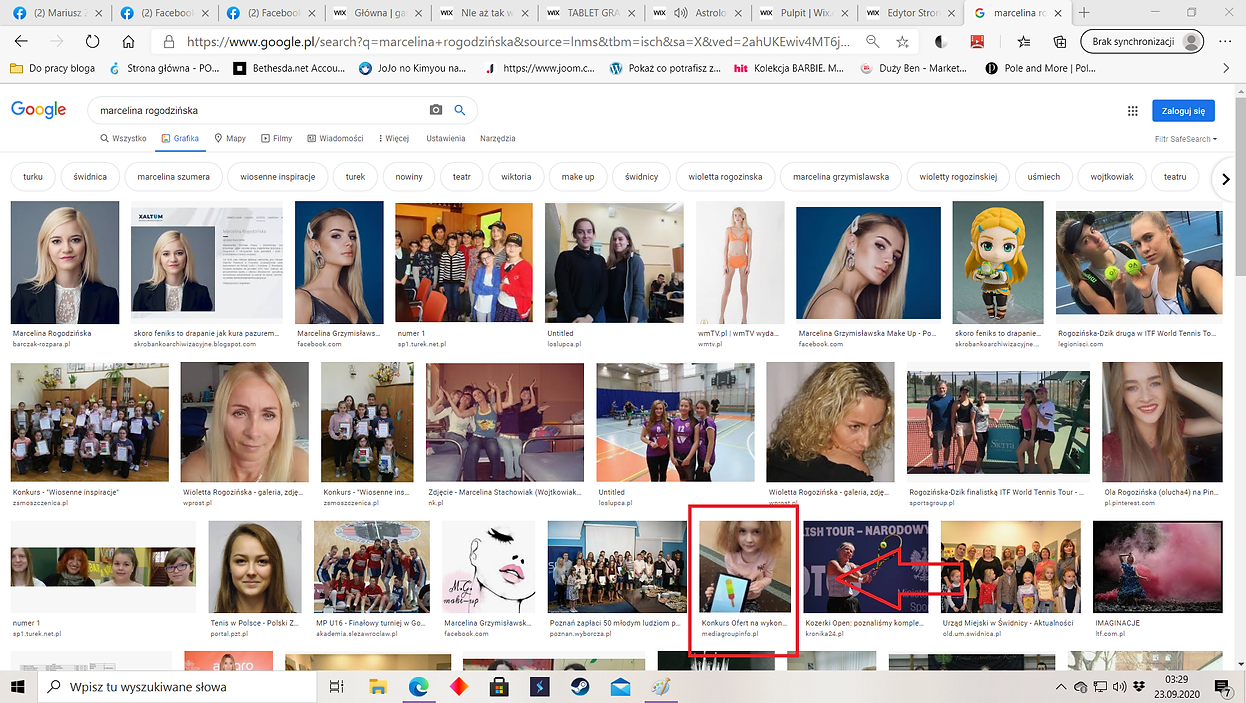Open Steam from the taskbar
The image size is (1246, 703).
pos(579,687)
